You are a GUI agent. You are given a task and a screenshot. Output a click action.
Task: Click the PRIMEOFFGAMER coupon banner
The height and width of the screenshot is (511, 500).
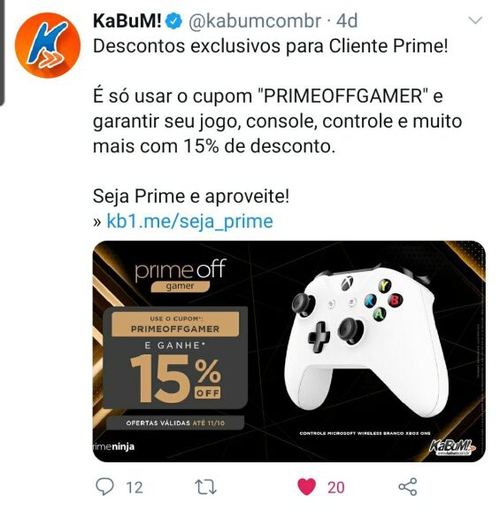click(x=175, y=324)
